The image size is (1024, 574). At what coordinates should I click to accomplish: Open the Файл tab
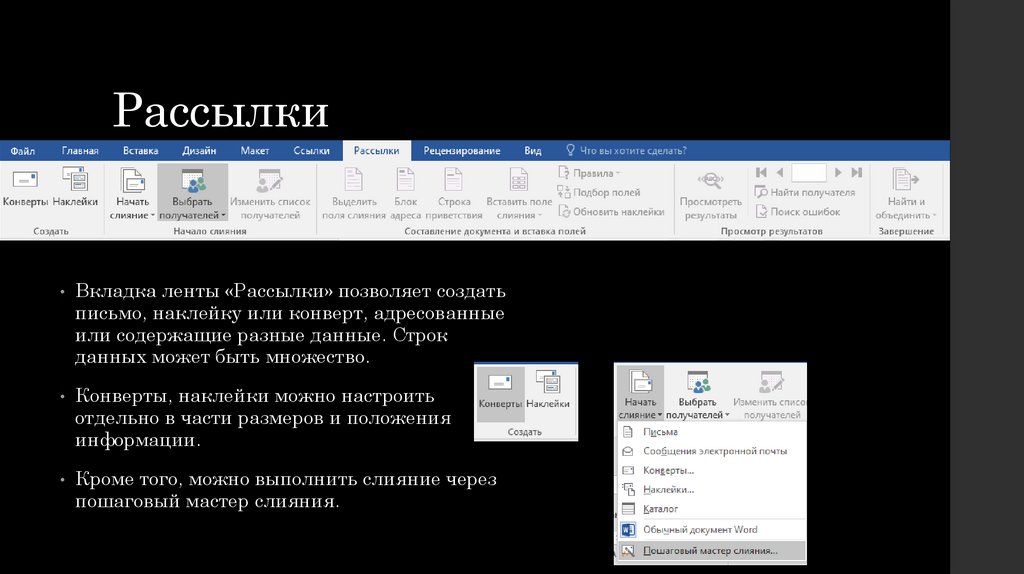point(22,151)
